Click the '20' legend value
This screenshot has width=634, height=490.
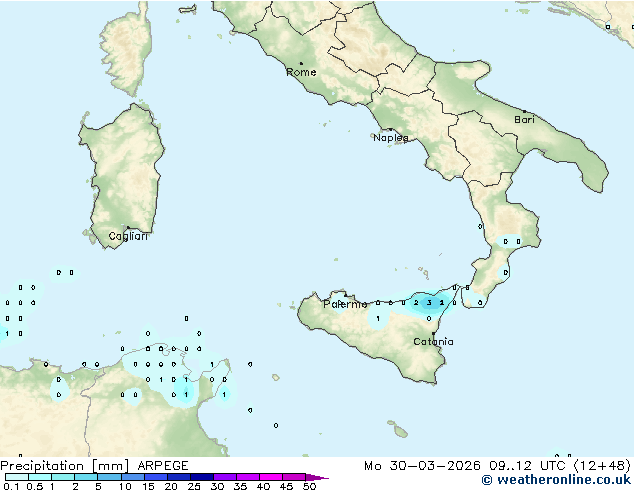(x=171, y=486)
